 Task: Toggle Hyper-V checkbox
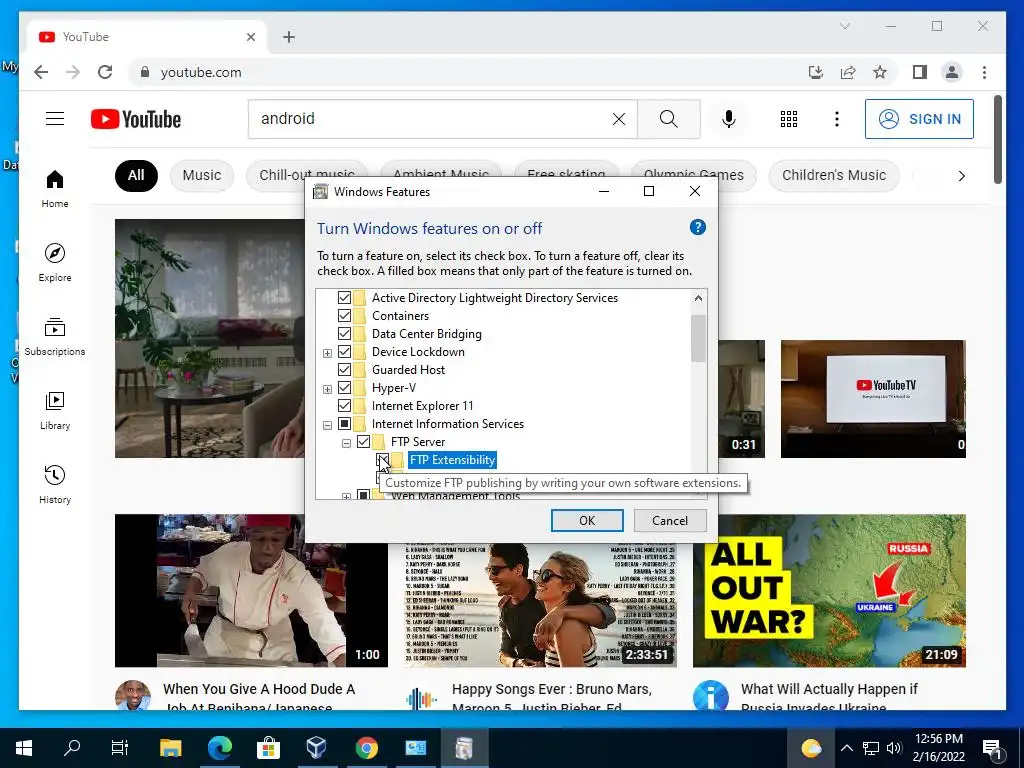point(344,388)
